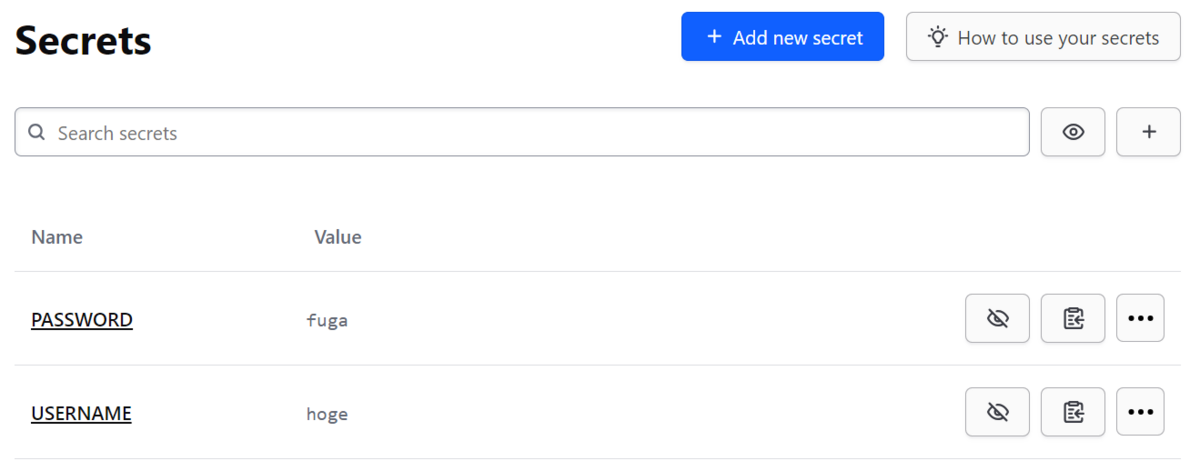Screen dimensions: 1200x471
Task: Copy the USERNAME value to clipboard
Action: click(x=1073, y=412)
